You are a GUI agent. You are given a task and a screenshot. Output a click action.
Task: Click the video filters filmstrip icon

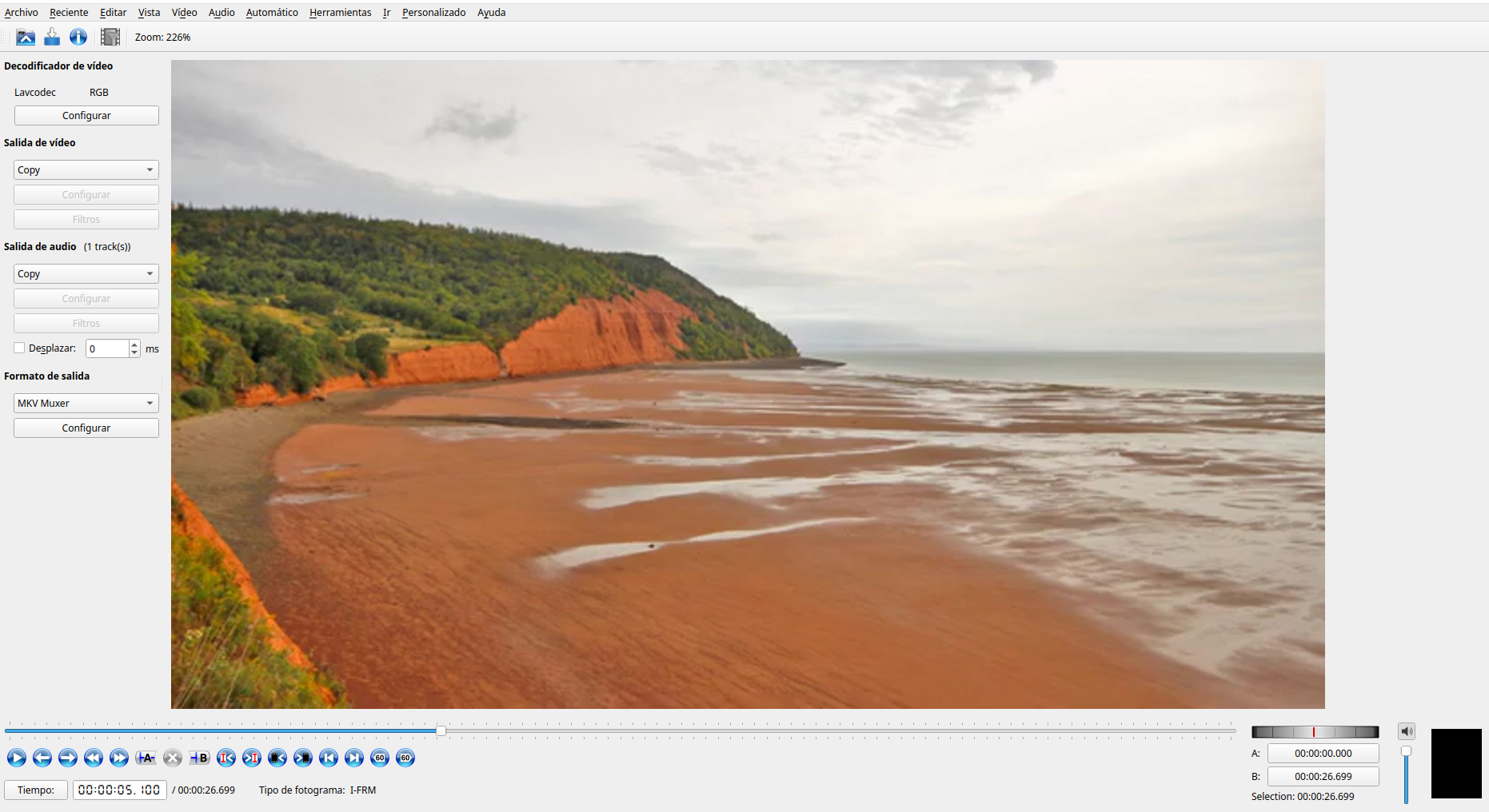click(x=110, y=37)
